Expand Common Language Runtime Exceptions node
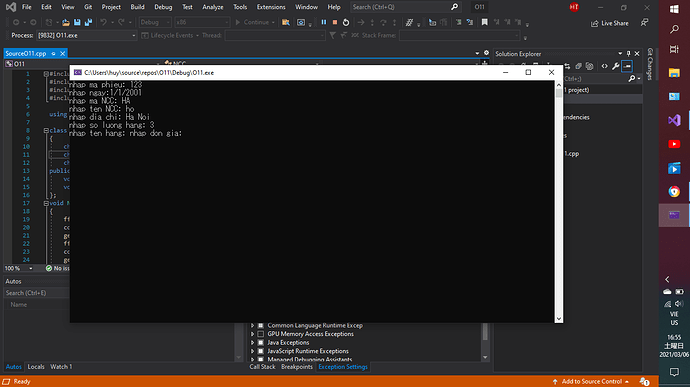The image size is (690, 387). pos(253,325)
